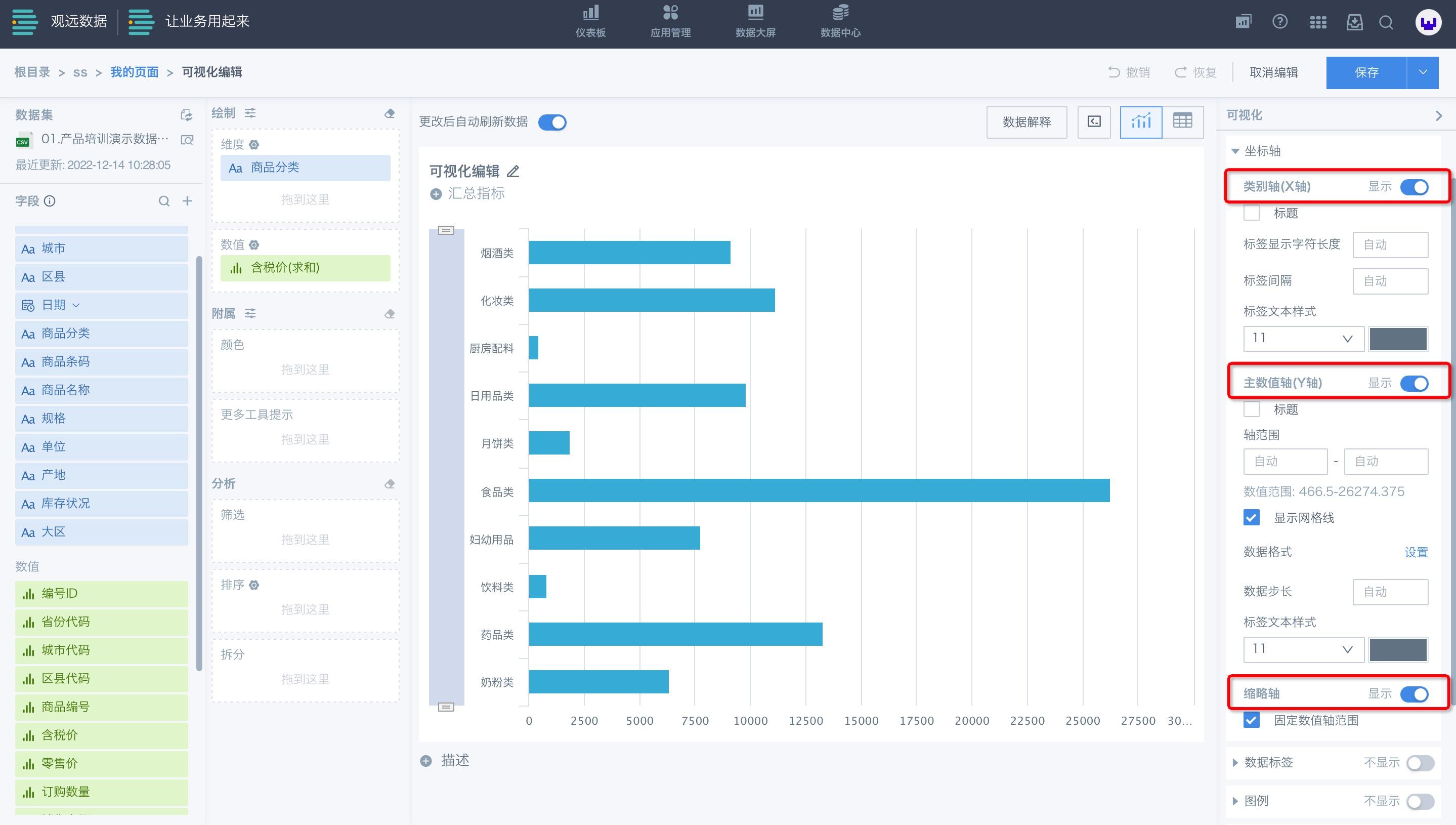Open the apps grid icon
This screenshot has width=1456, height=825.
click(1318, 23)
